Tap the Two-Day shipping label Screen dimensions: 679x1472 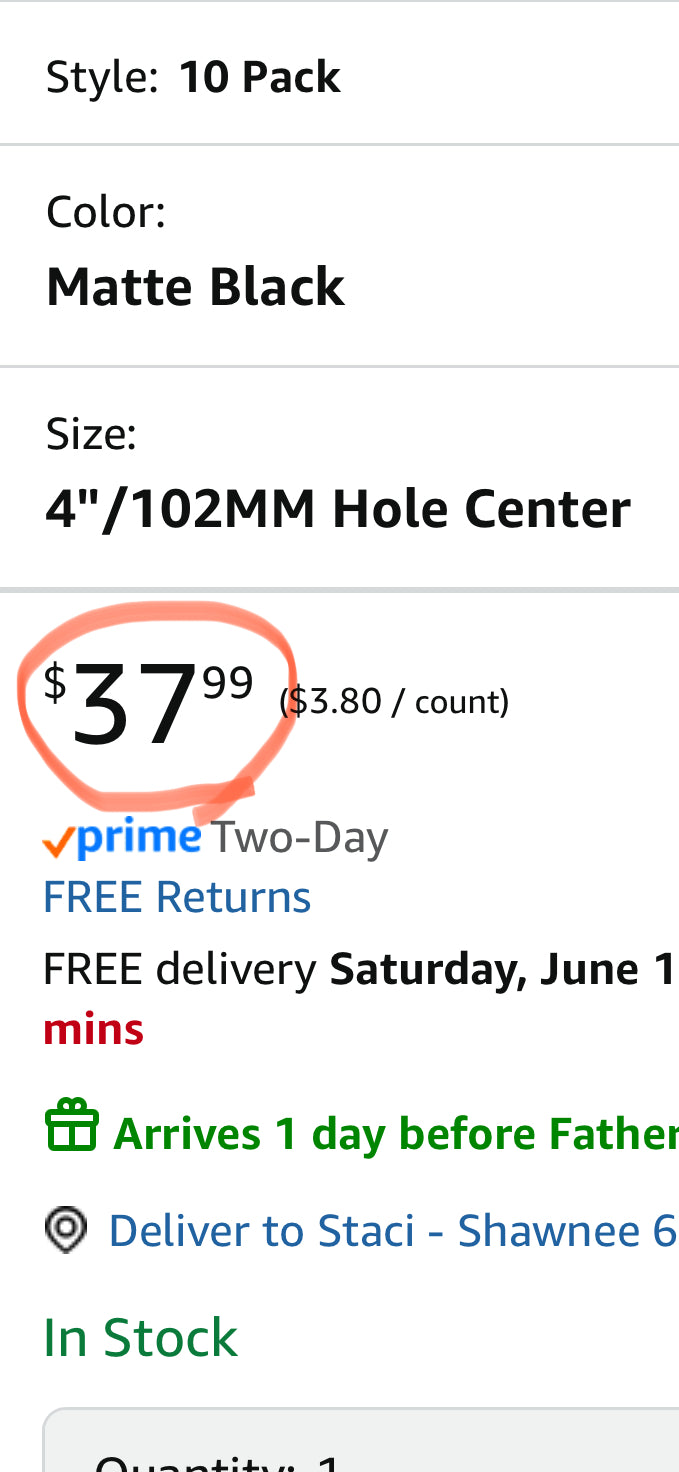[299, 838]
